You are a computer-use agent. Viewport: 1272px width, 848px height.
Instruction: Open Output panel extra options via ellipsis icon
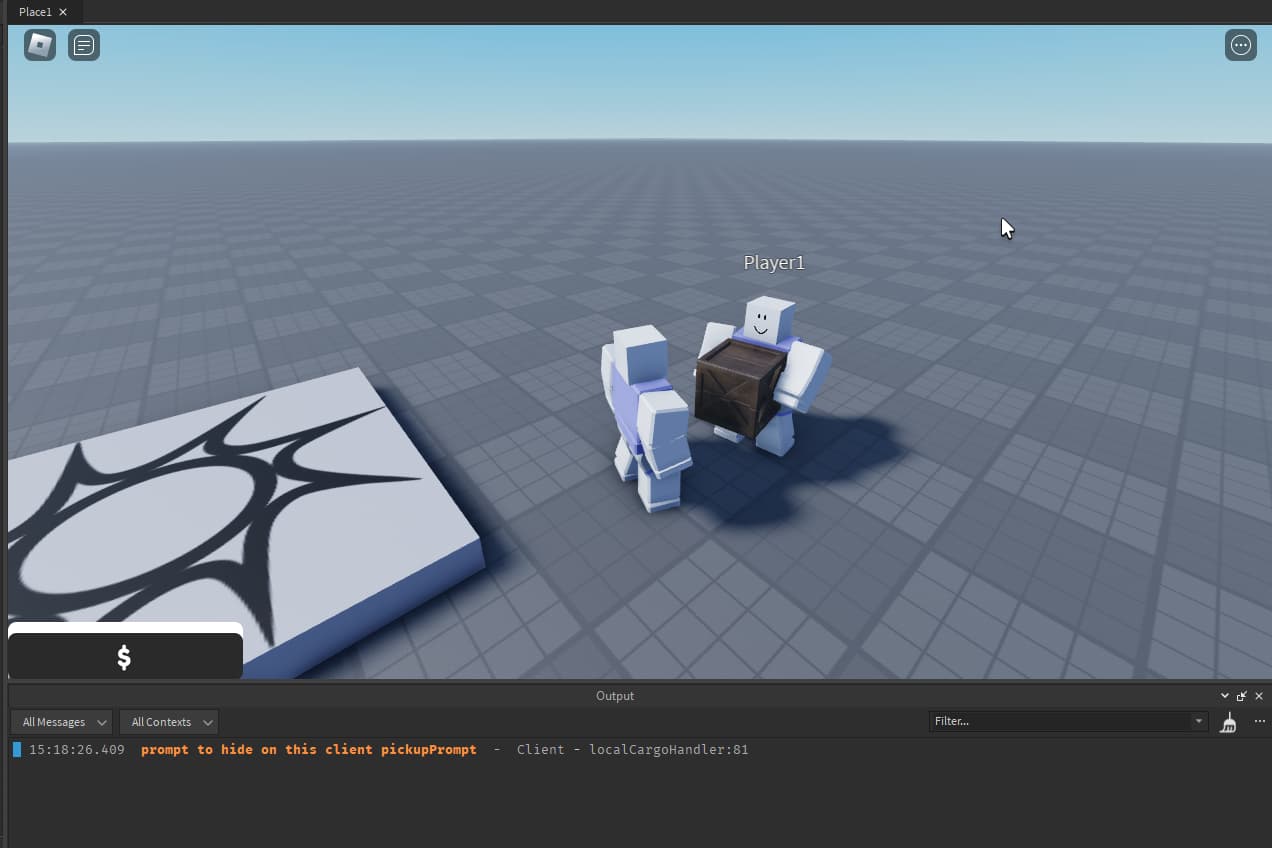pyautogui.click(x=1259, y=721)
